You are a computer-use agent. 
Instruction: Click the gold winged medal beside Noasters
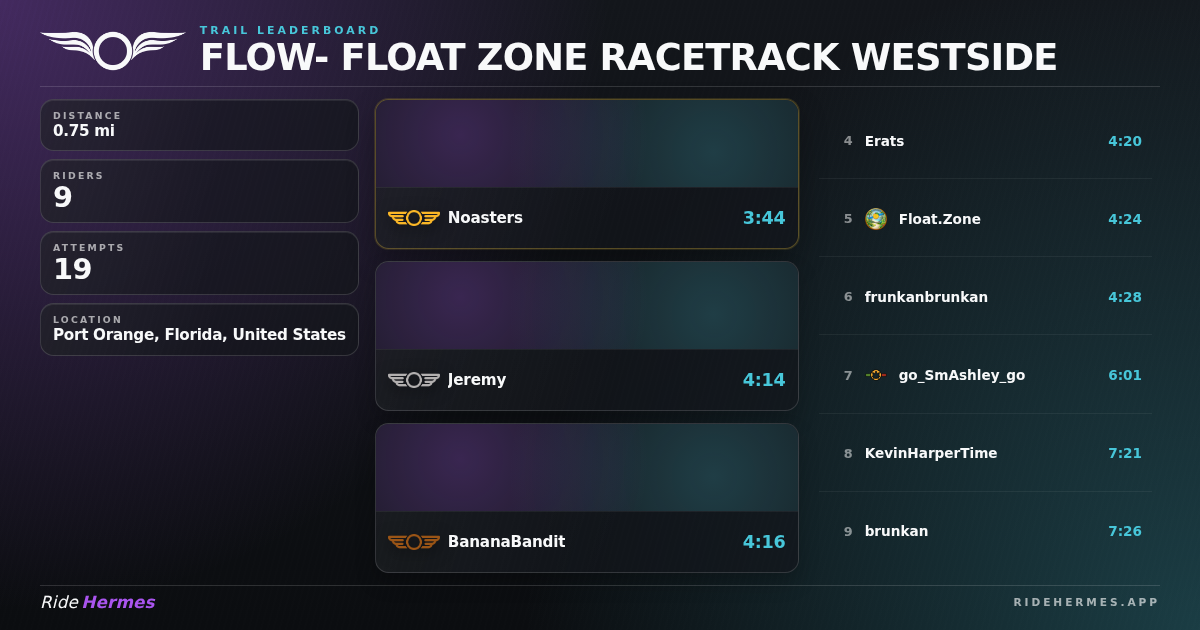click(414, 218)
